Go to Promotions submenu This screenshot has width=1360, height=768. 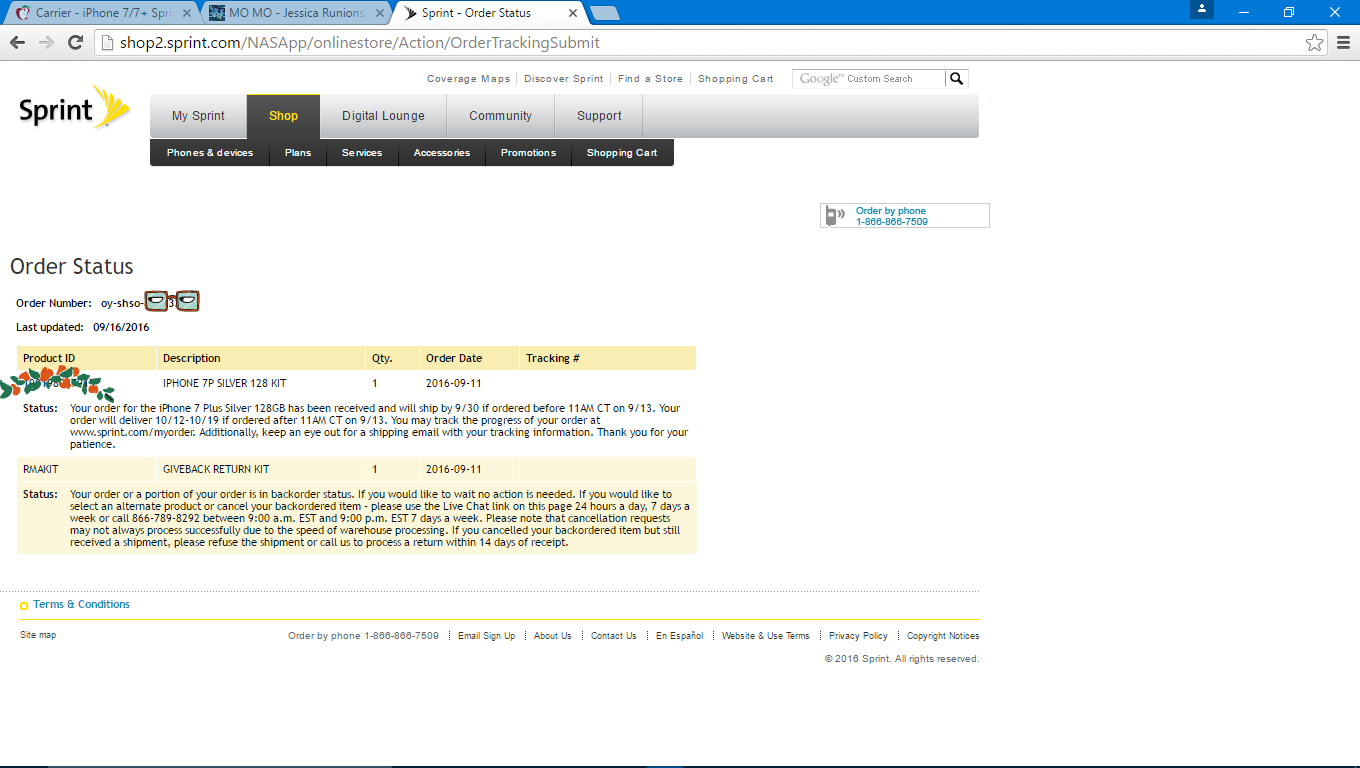coord(528,153)
